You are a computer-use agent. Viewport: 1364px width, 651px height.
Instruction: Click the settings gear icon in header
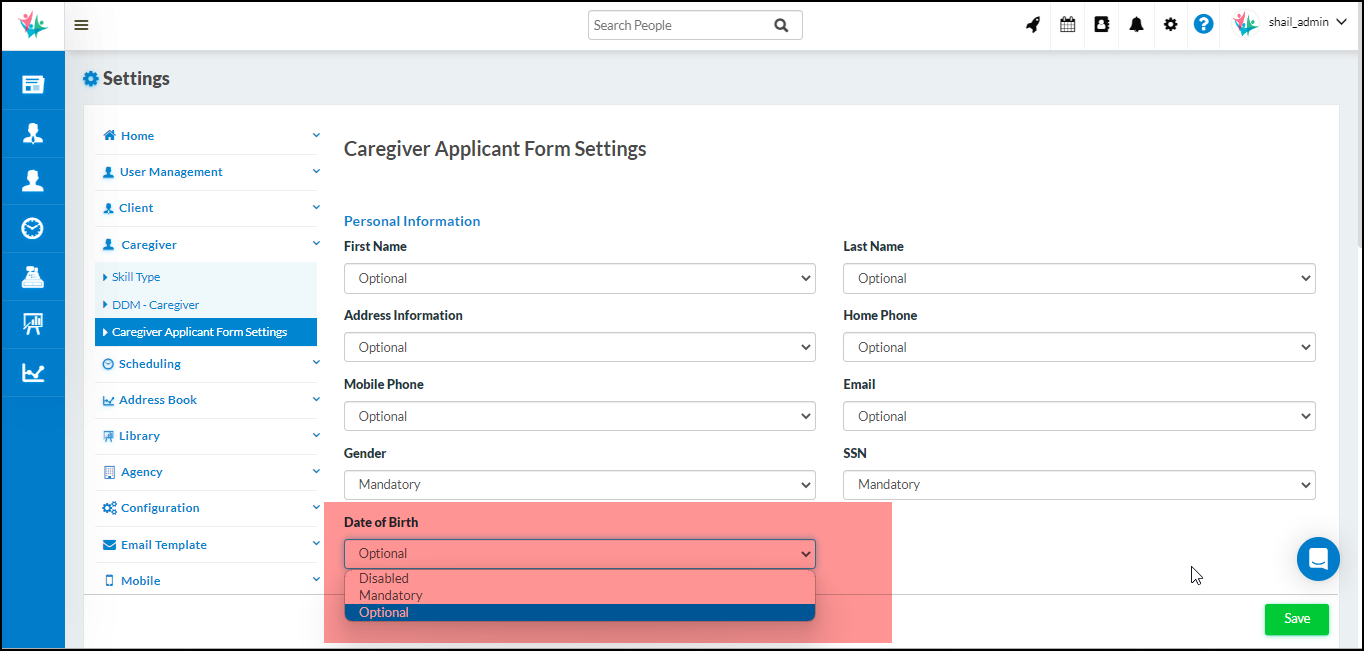pyautogui.click(x=1170, y=25)
